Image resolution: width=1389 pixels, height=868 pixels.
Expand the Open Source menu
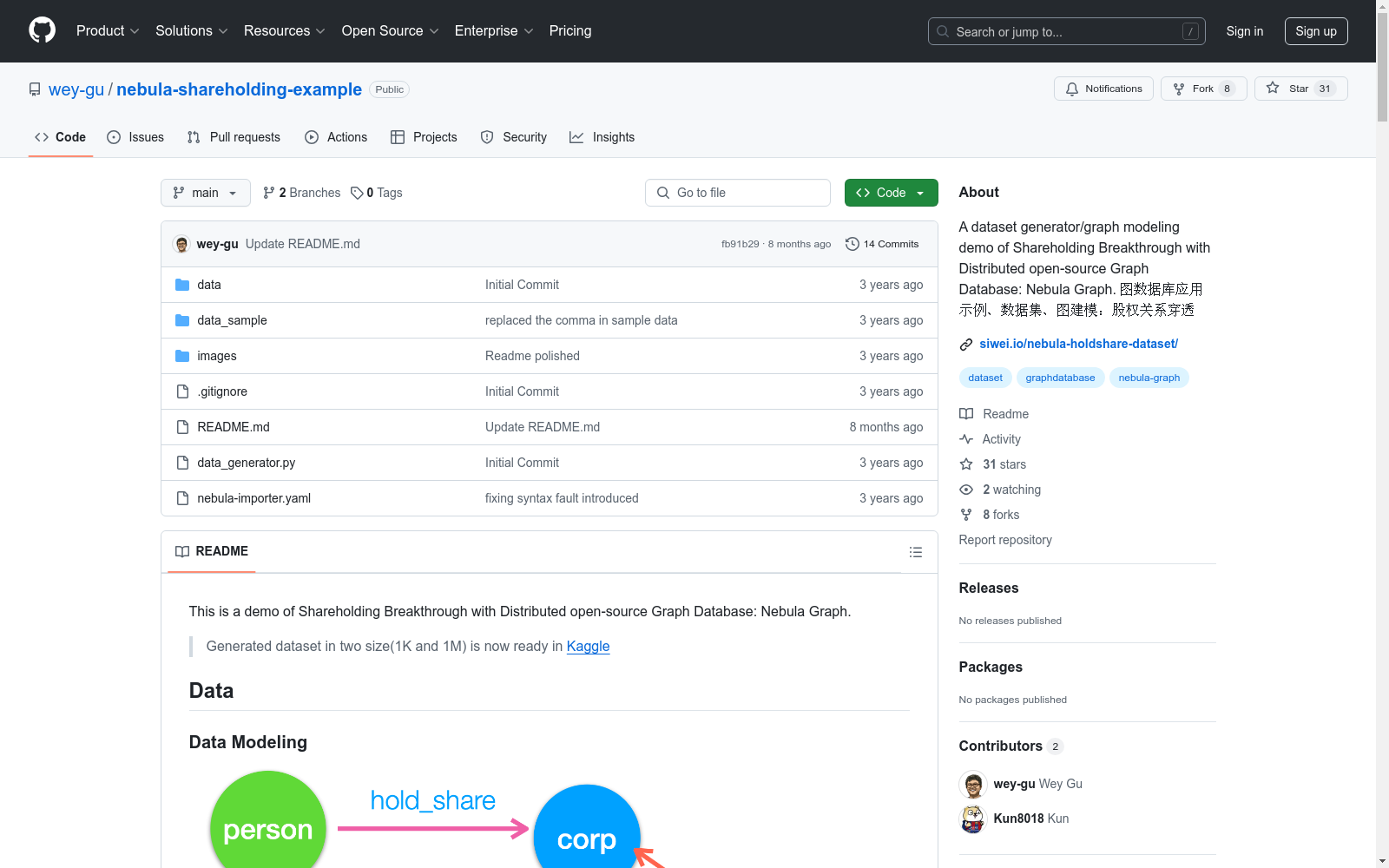tap(391, 31)
